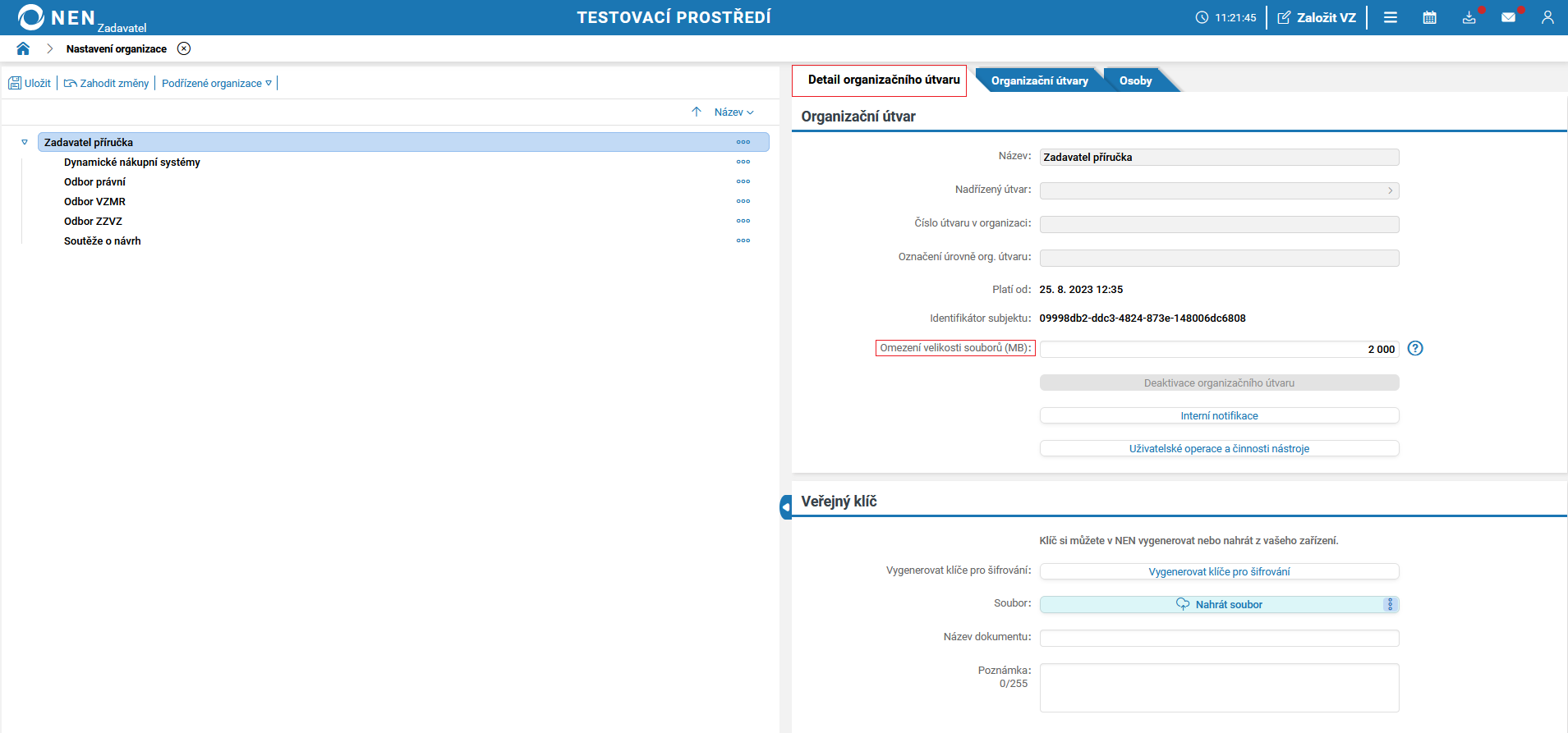Screen dimensions: 1568x733
Task: Select Odbor právní row
Action: 95,181
